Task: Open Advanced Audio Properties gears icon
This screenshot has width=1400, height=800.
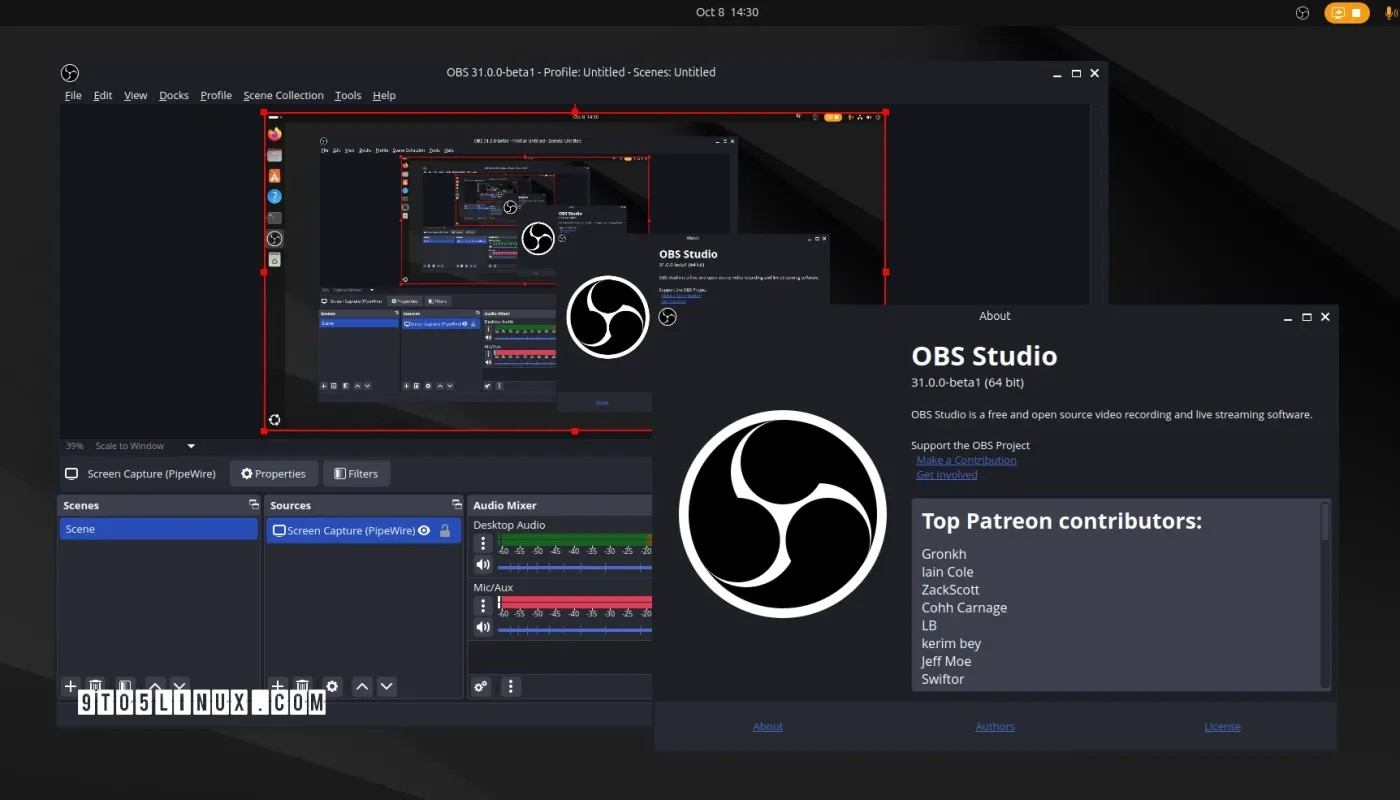Action: click(x=481, y=686)
